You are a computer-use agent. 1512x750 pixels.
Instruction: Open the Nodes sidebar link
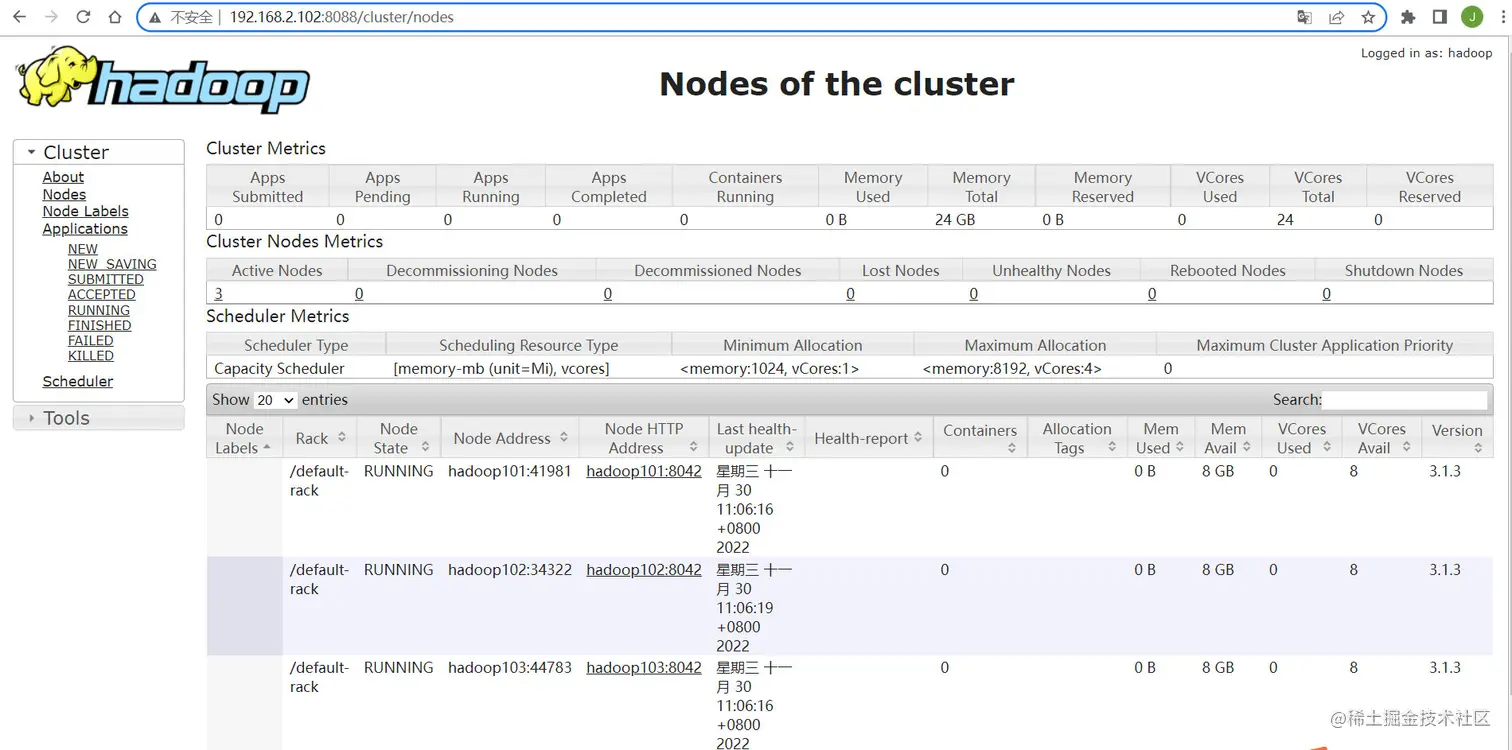point(64,194)
